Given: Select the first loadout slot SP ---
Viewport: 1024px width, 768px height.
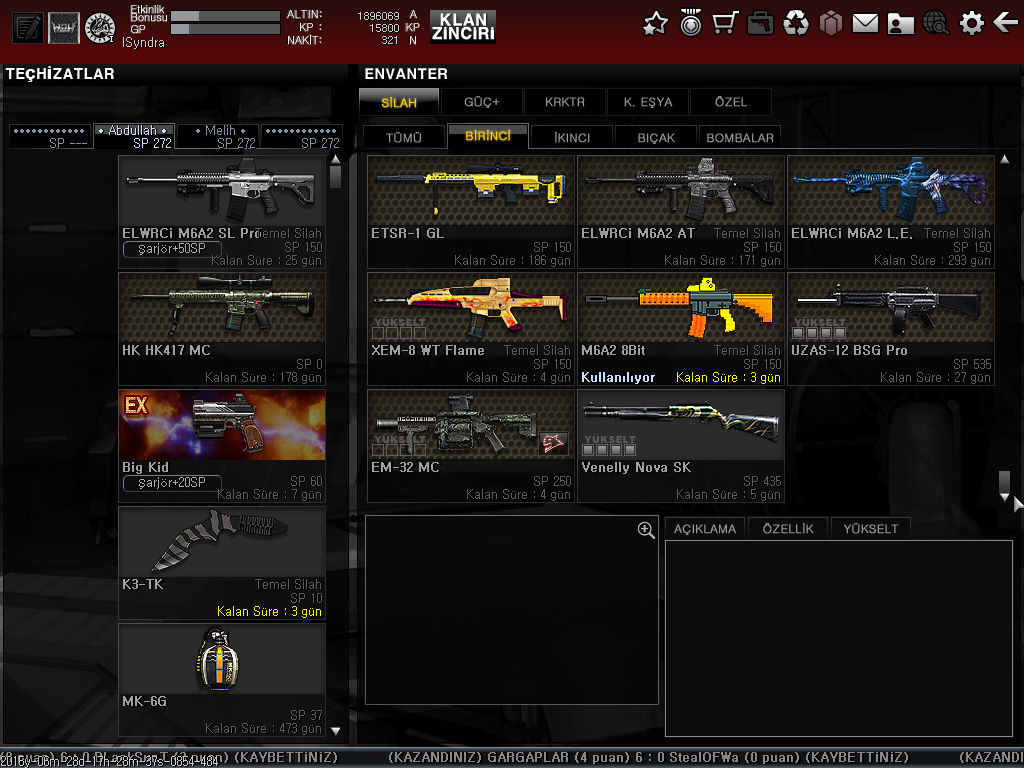Looking at the screenshot, I should coord(50,136).
